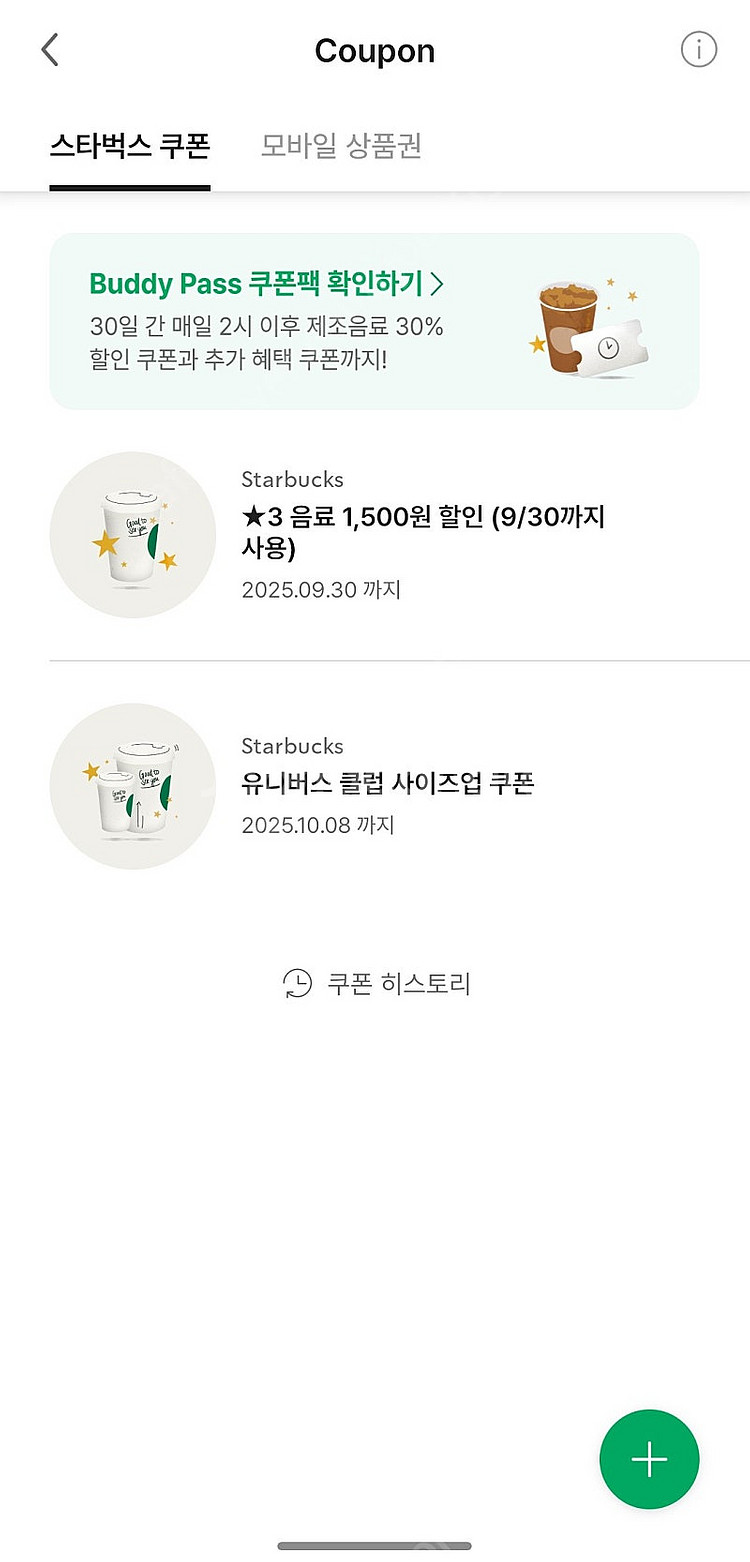Tap the 1,500원 discount coupon cup image
Screen dimensions: 750x1562
[133, 535]
